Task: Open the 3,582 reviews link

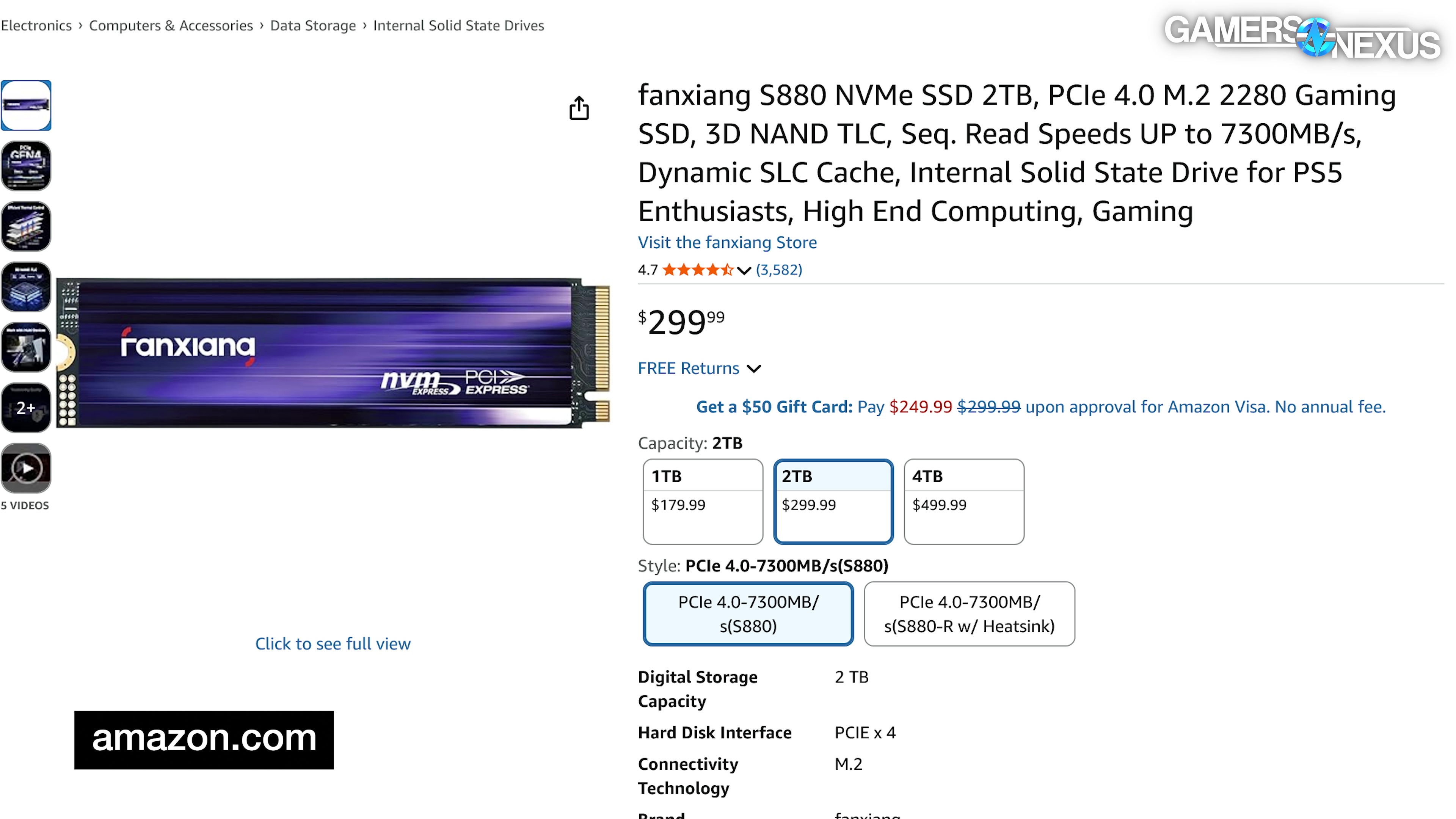Action: pos(779,270)
